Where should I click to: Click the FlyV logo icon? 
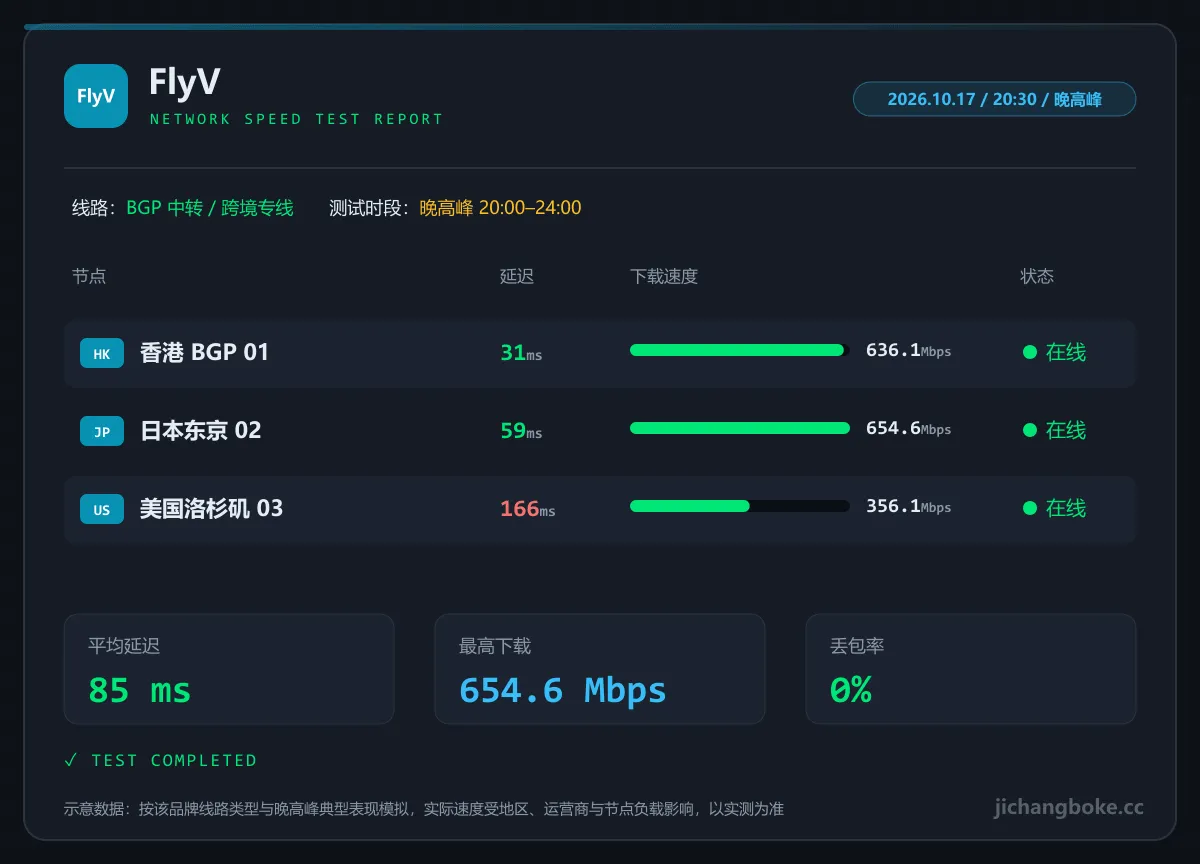[x=96, y=96]
